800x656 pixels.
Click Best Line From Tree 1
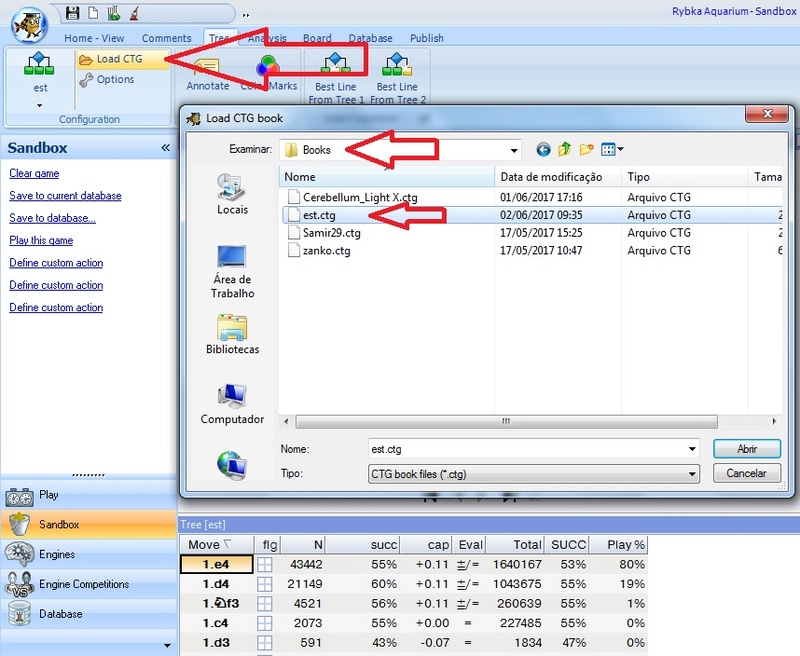336,77
